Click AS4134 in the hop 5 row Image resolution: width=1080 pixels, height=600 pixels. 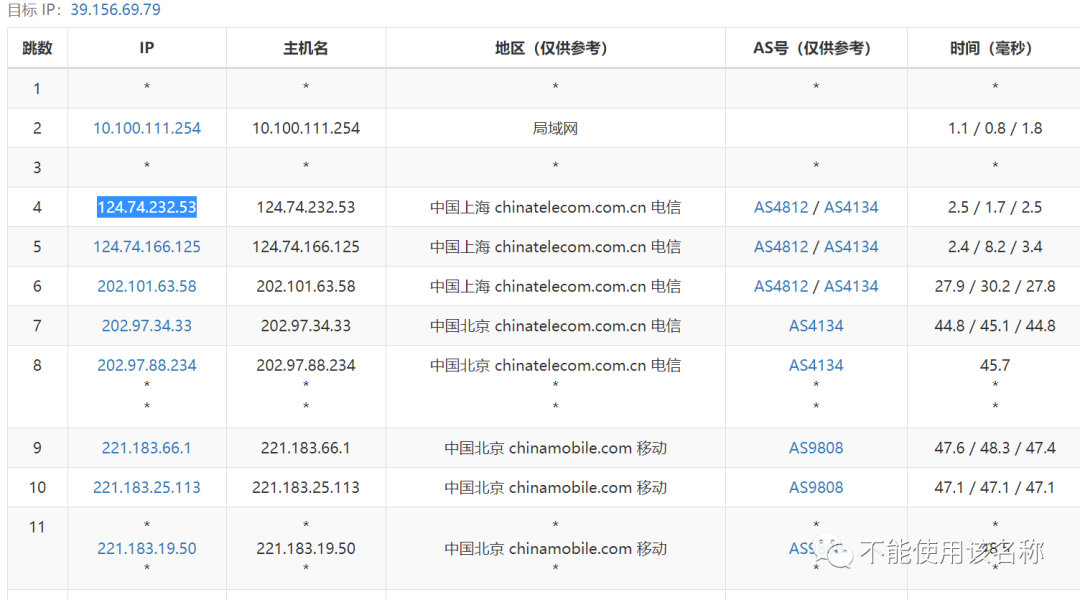(851, 246)
